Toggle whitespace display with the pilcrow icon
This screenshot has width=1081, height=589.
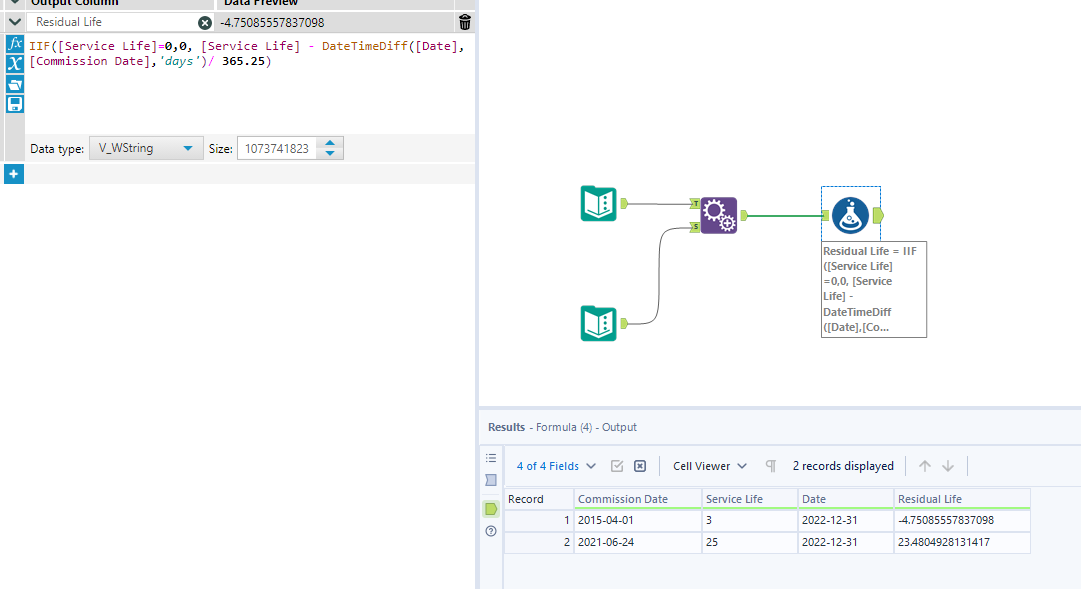tap(770, 465)
